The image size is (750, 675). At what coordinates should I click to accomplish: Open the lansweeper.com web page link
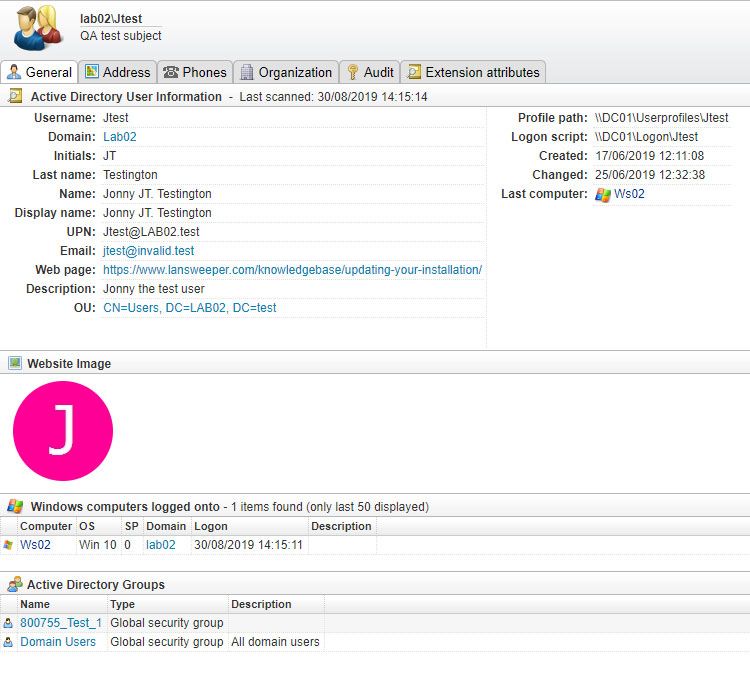click(x=292, y=270)
